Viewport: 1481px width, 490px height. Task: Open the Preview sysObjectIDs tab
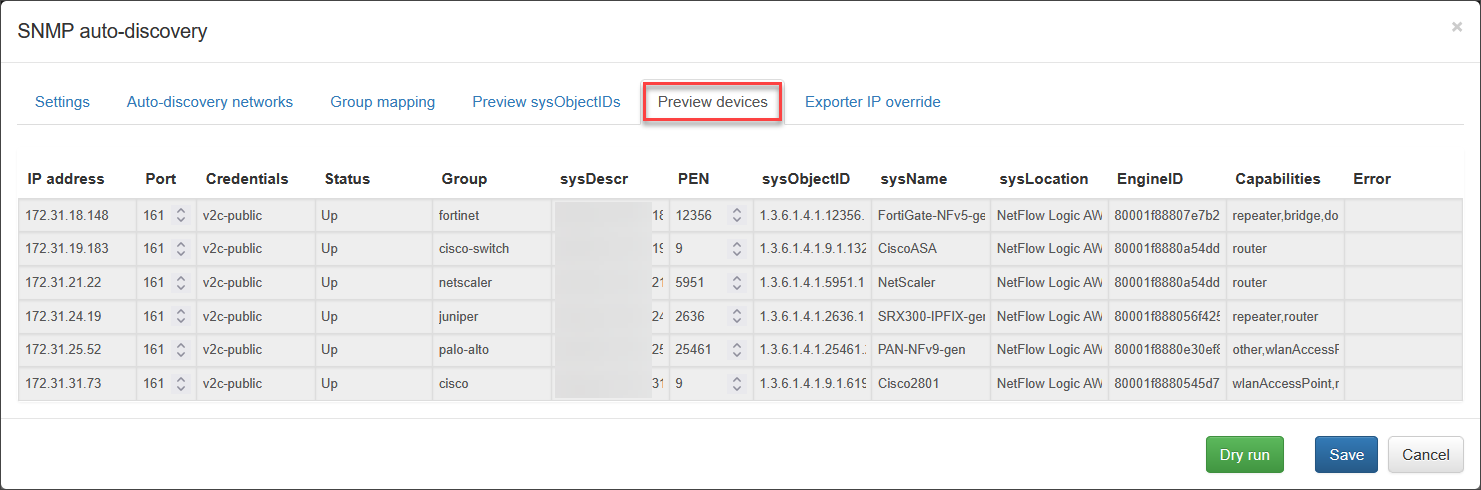(x=546, y=102)
